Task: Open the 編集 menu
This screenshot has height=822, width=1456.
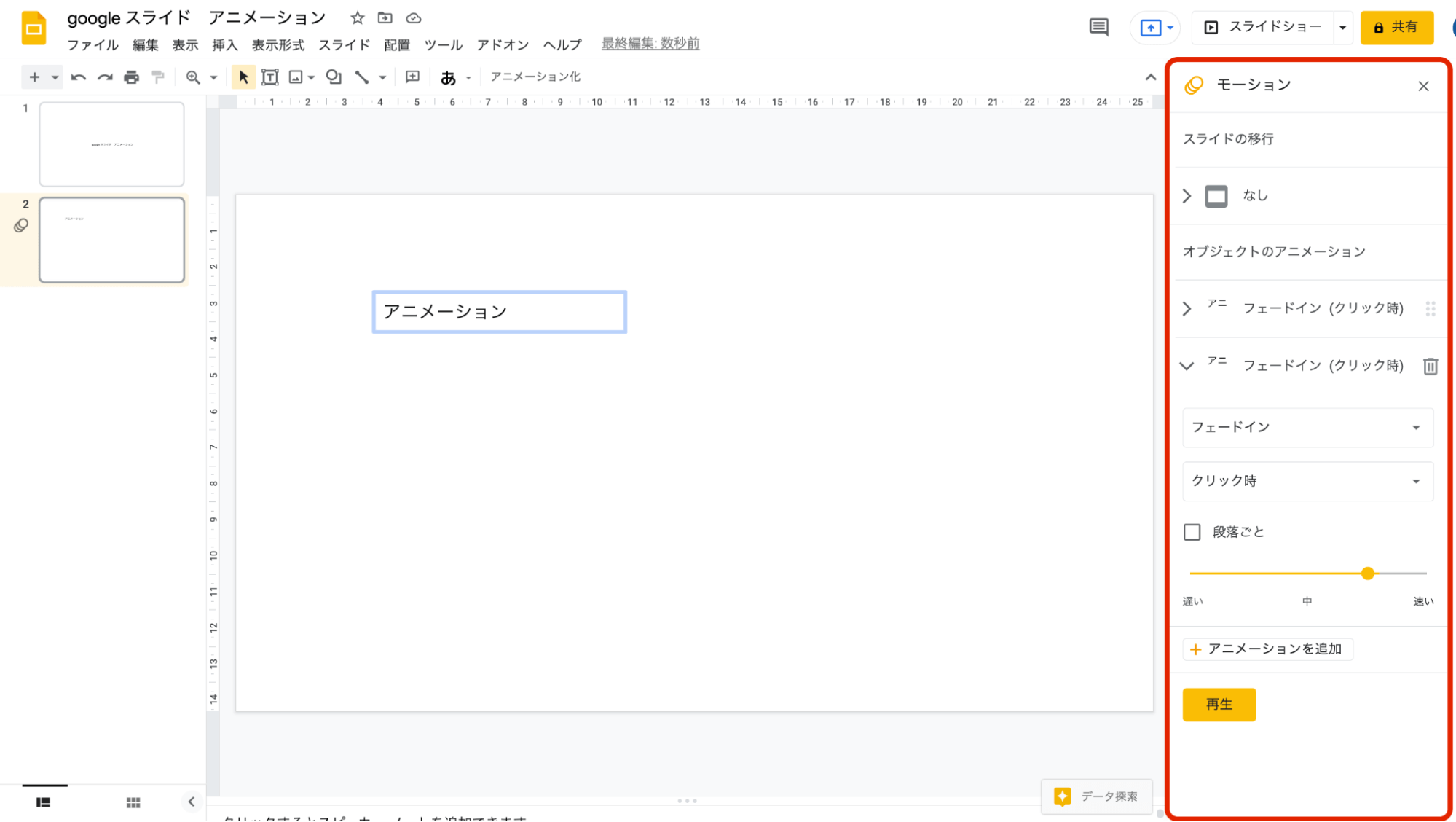Action: pos(145,44)
